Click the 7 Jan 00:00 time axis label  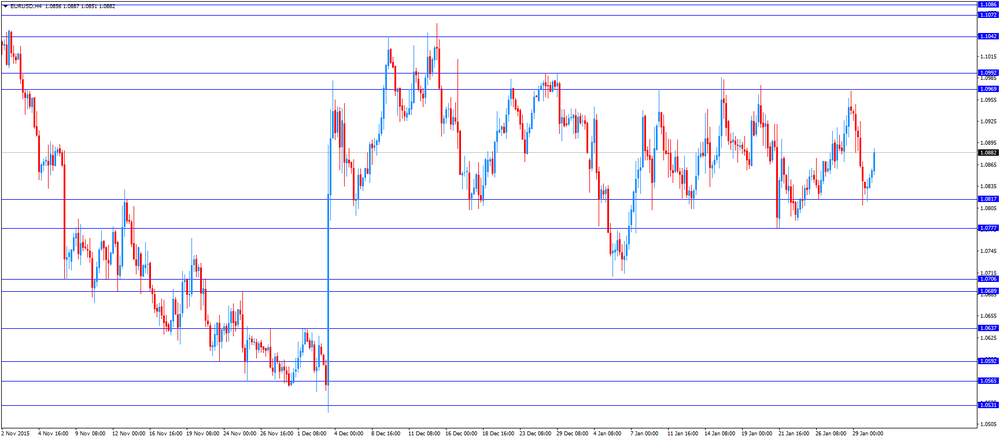coord(643,432)
